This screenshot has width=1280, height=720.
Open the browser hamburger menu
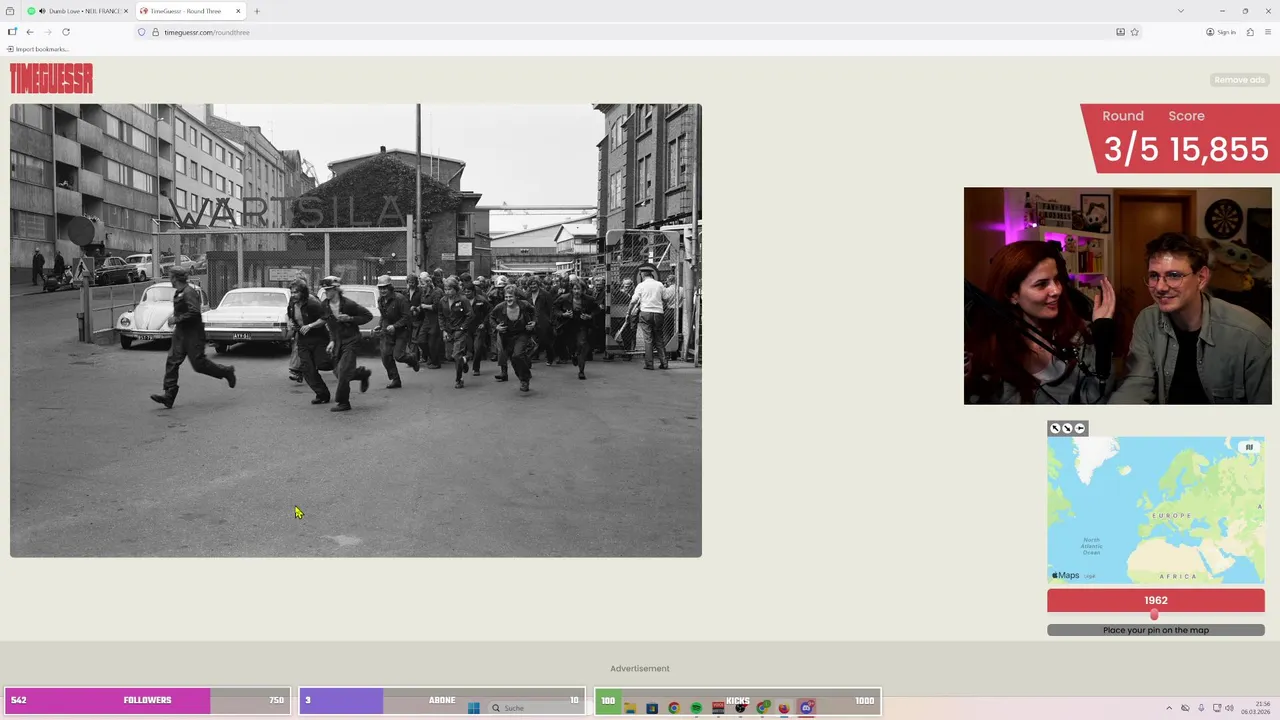pyautogui.click(x=1268, y=32)
